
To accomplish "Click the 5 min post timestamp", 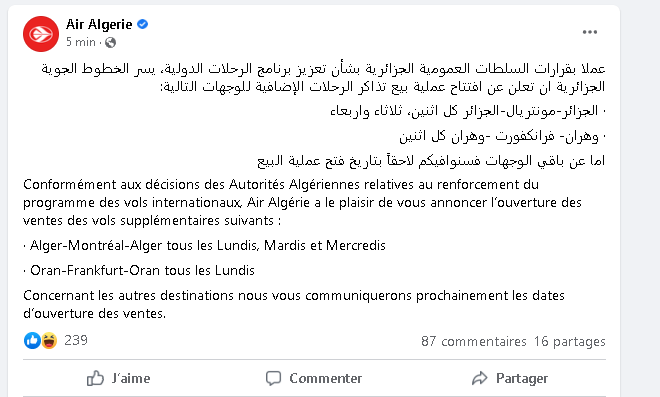I will point(80,42).
